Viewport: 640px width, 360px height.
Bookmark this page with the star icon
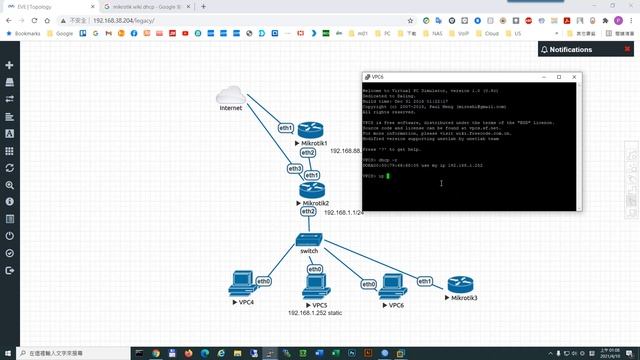[x=410, y=20]
